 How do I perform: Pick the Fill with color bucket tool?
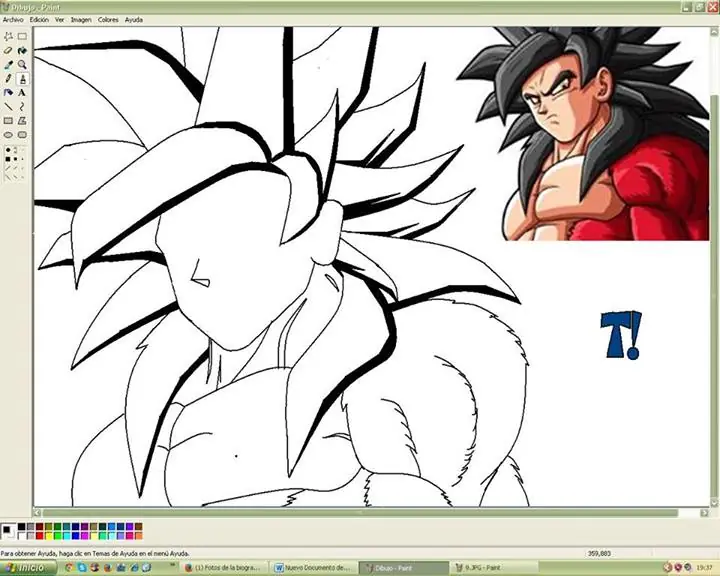coord(22,51)
